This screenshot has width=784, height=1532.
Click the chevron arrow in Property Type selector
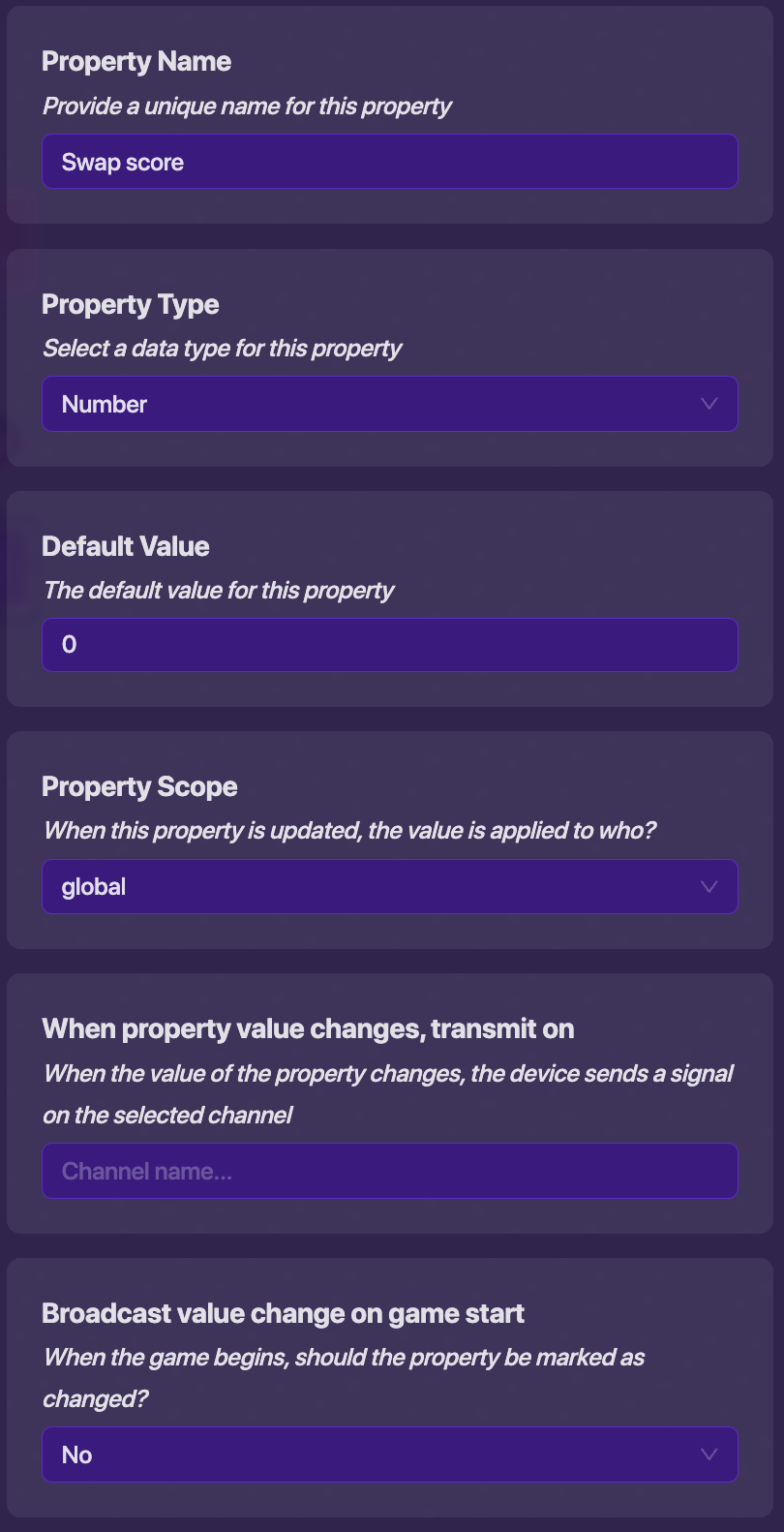709,404
